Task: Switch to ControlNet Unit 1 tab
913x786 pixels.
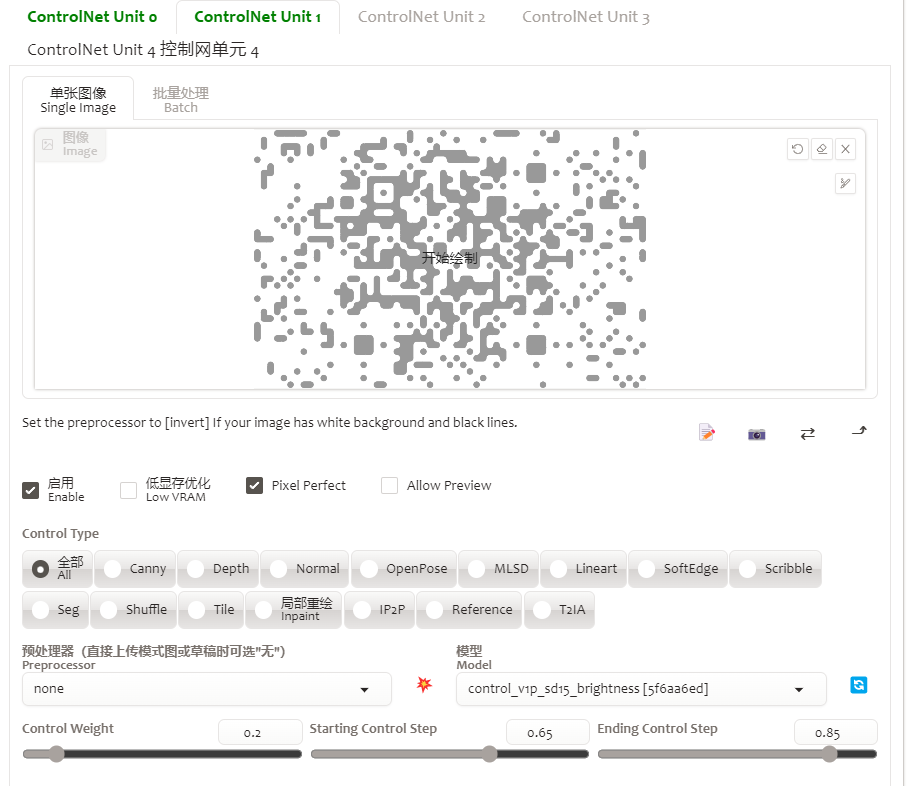Action: pyautogui.click(x=258, y=17)
